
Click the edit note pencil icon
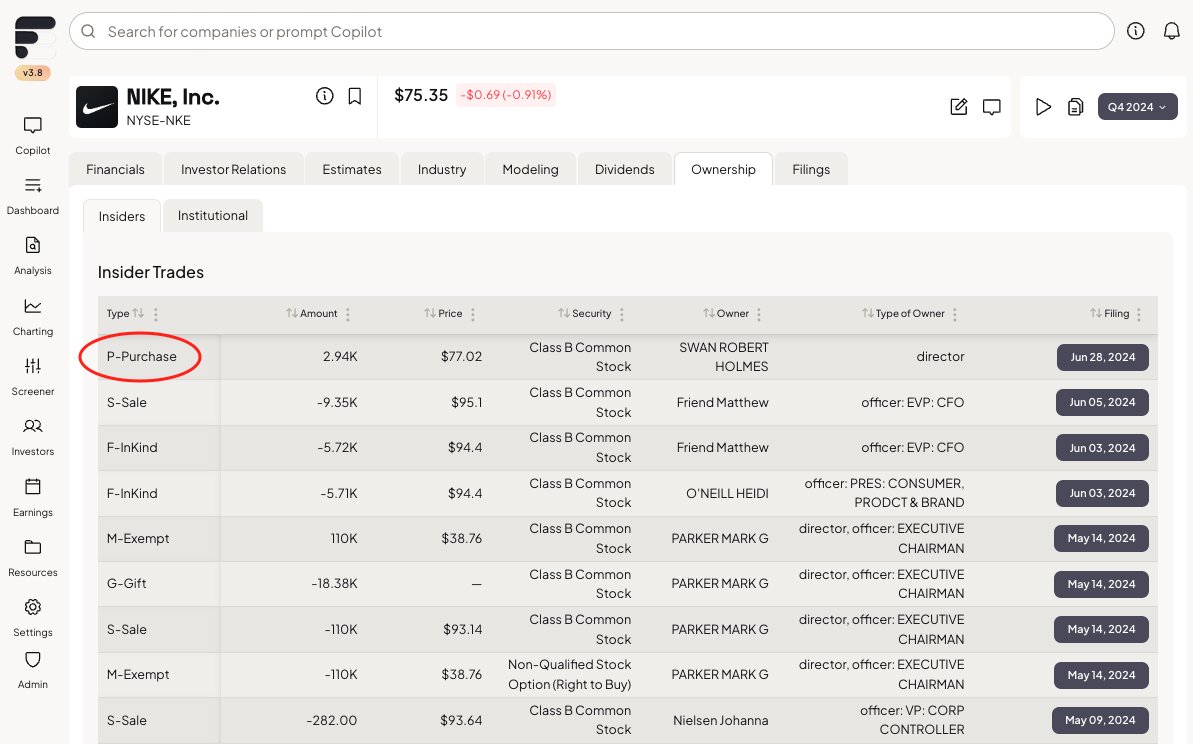coord(959,107)
